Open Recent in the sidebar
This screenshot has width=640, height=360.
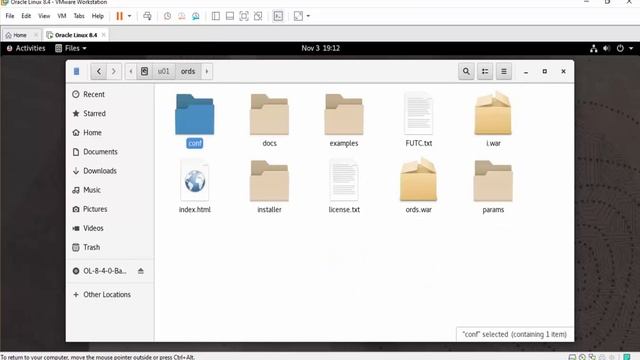click(110, 94)
